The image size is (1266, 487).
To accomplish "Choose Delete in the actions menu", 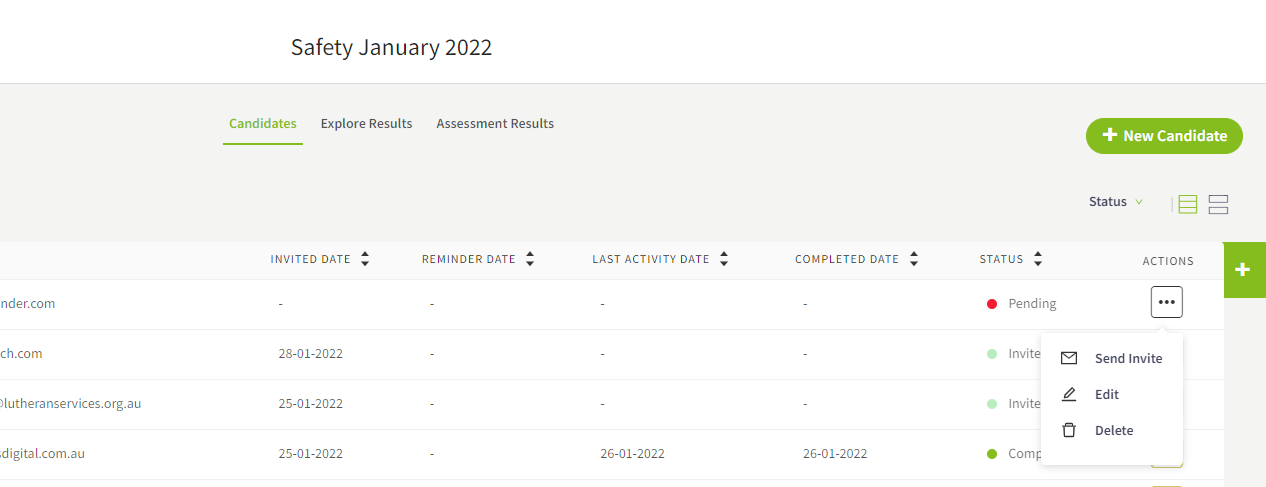I will 1114,430.
